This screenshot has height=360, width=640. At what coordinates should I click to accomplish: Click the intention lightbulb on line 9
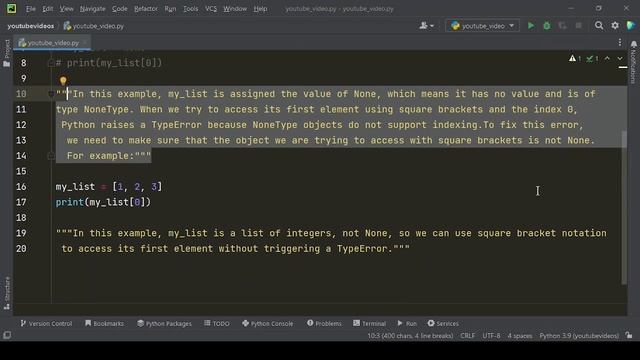63,80
